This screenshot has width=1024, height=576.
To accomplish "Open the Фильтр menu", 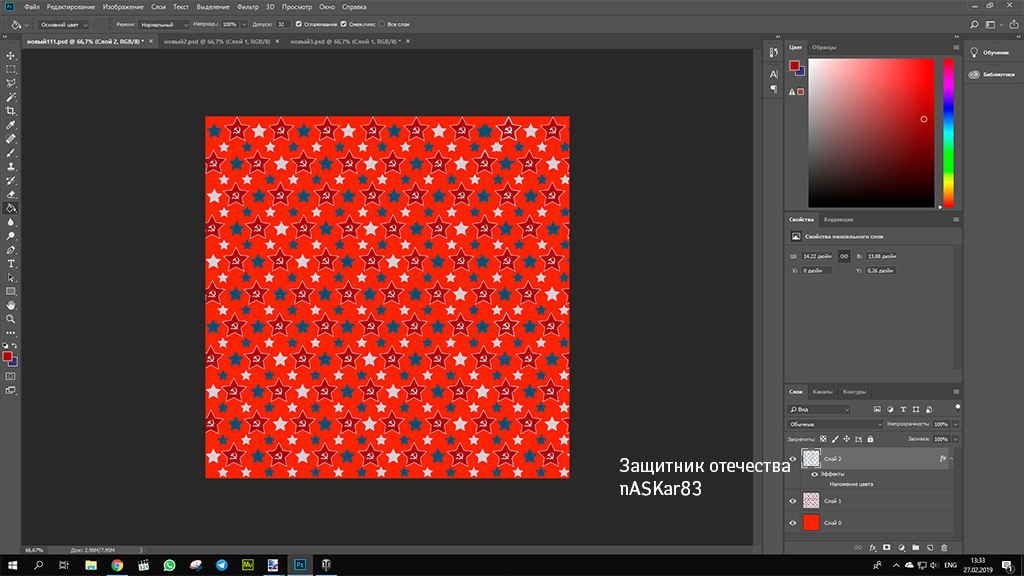I will [247, 7].
